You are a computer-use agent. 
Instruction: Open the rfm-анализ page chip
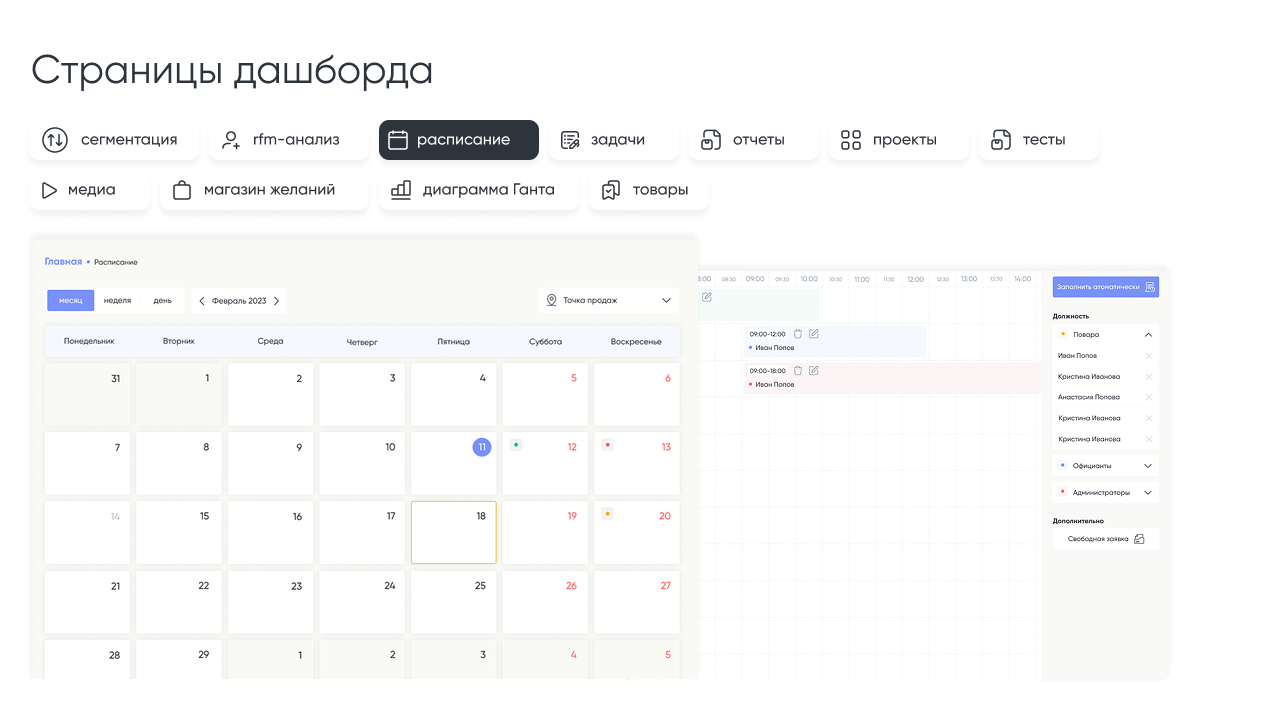pos(289,140)
